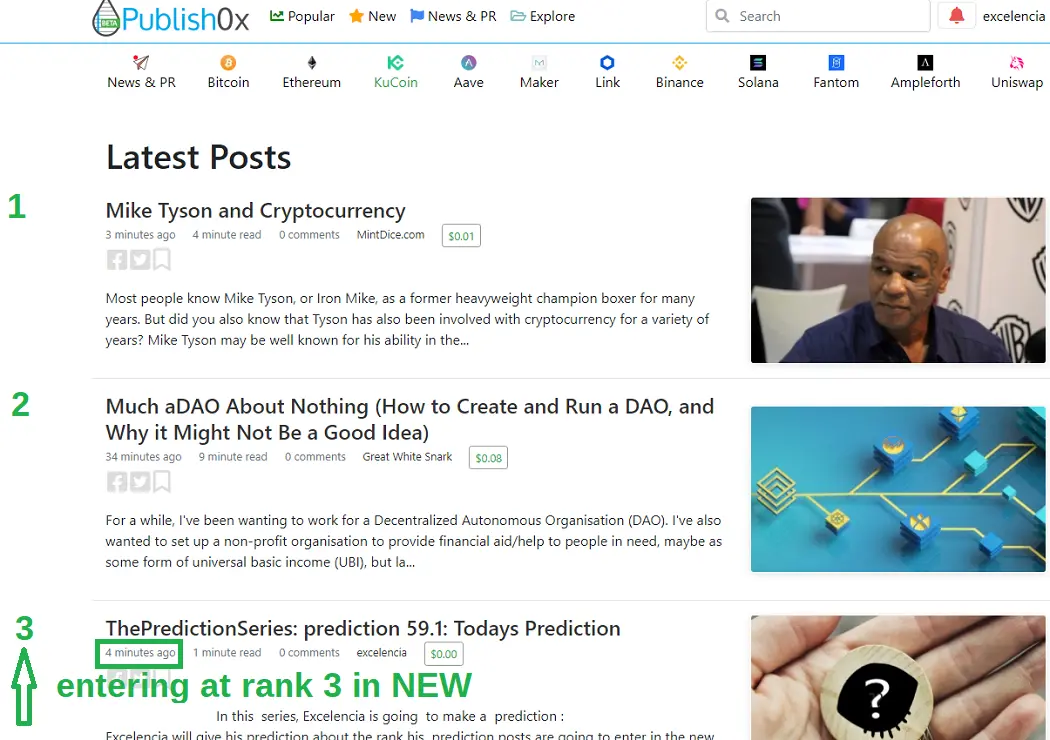Click the Bitcoin coin icon
Viewport: 1050px width, 740px height.
point(228,62)
